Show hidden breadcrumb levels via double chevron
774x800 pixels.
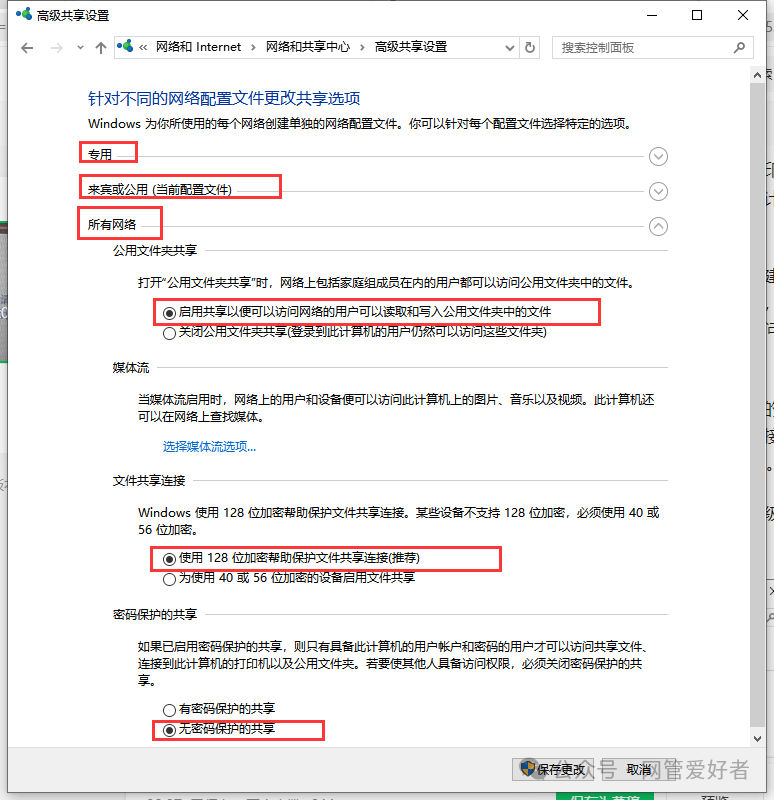(143, 47)
